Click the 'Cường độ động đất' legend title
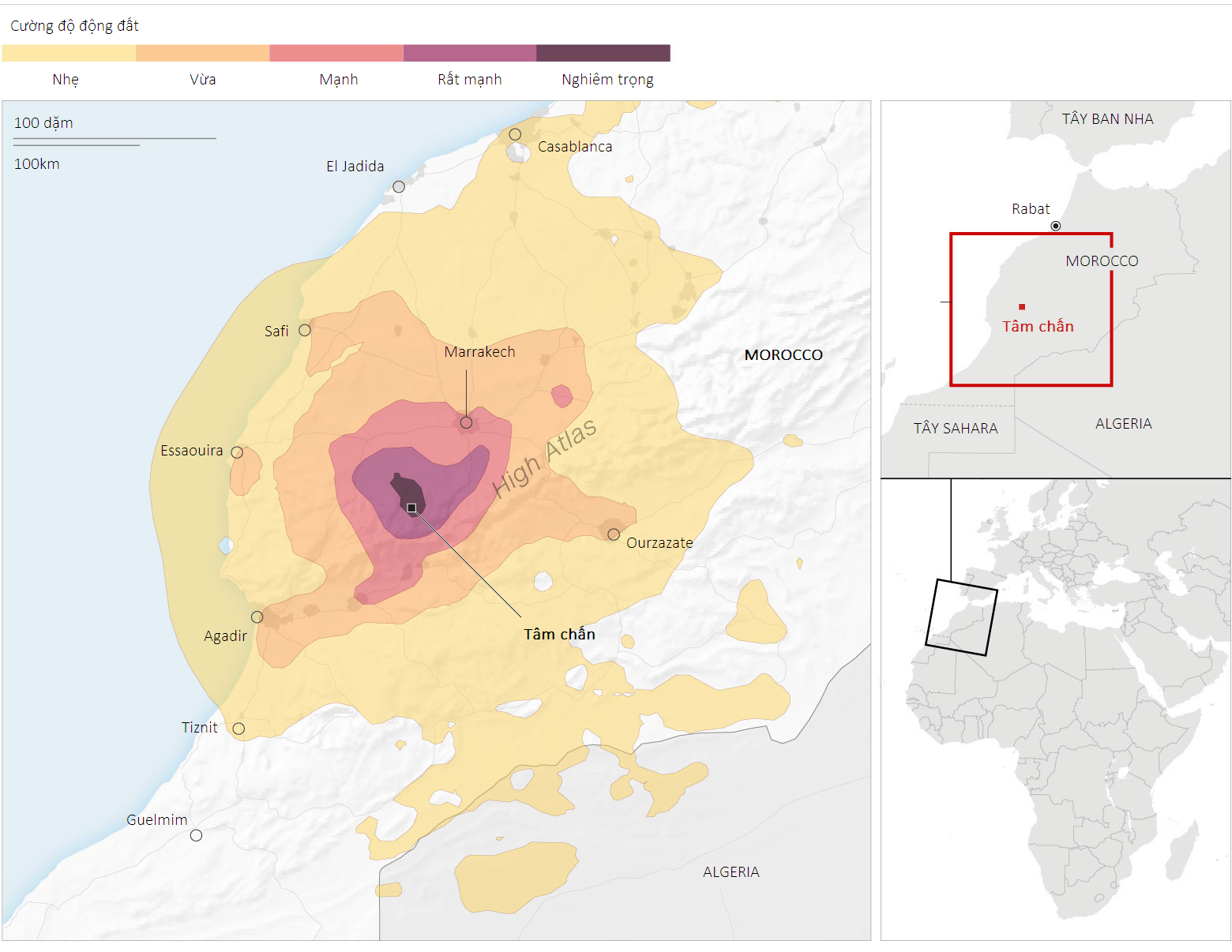Viewport: 1232px width, 952px height. coord(74,26)
